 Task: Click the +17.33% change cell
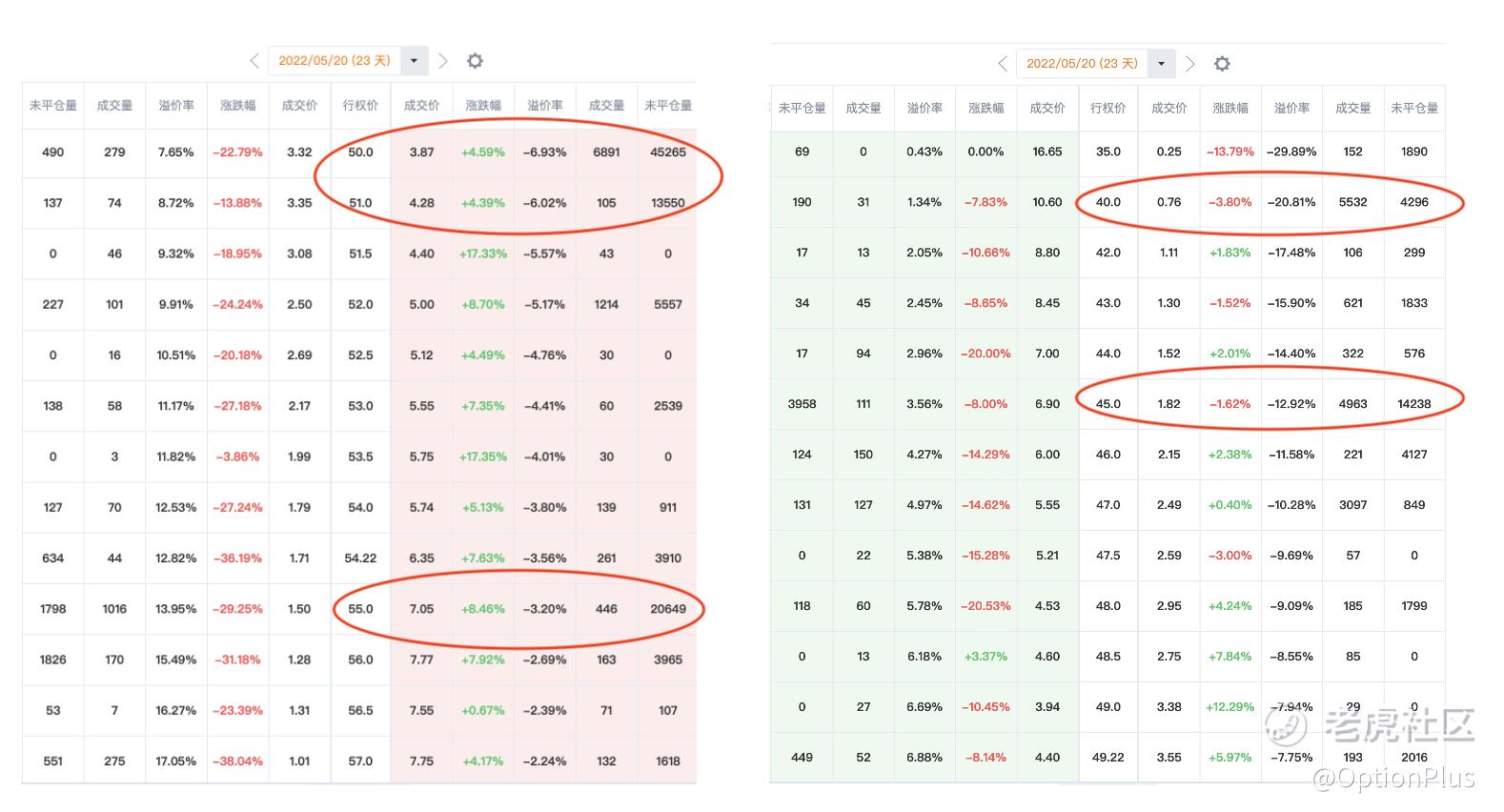[x=483, y=254]
